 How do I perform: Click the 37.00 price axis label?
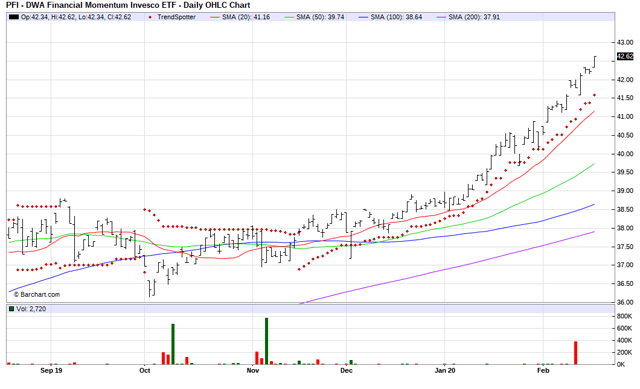625,265
